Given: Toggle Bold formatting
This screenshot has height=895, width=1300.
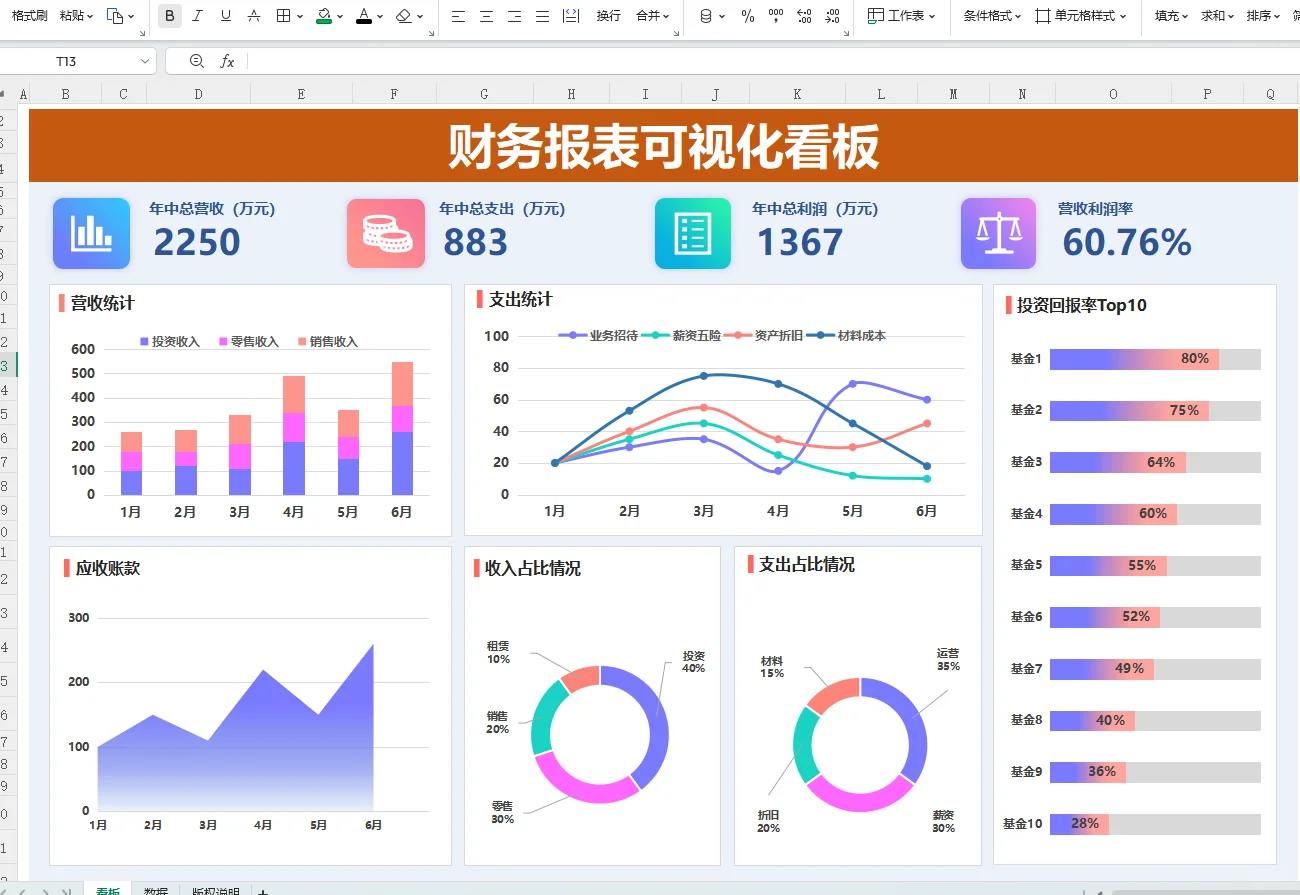Looking at the screenshot, I should click(x=169, y=16).
